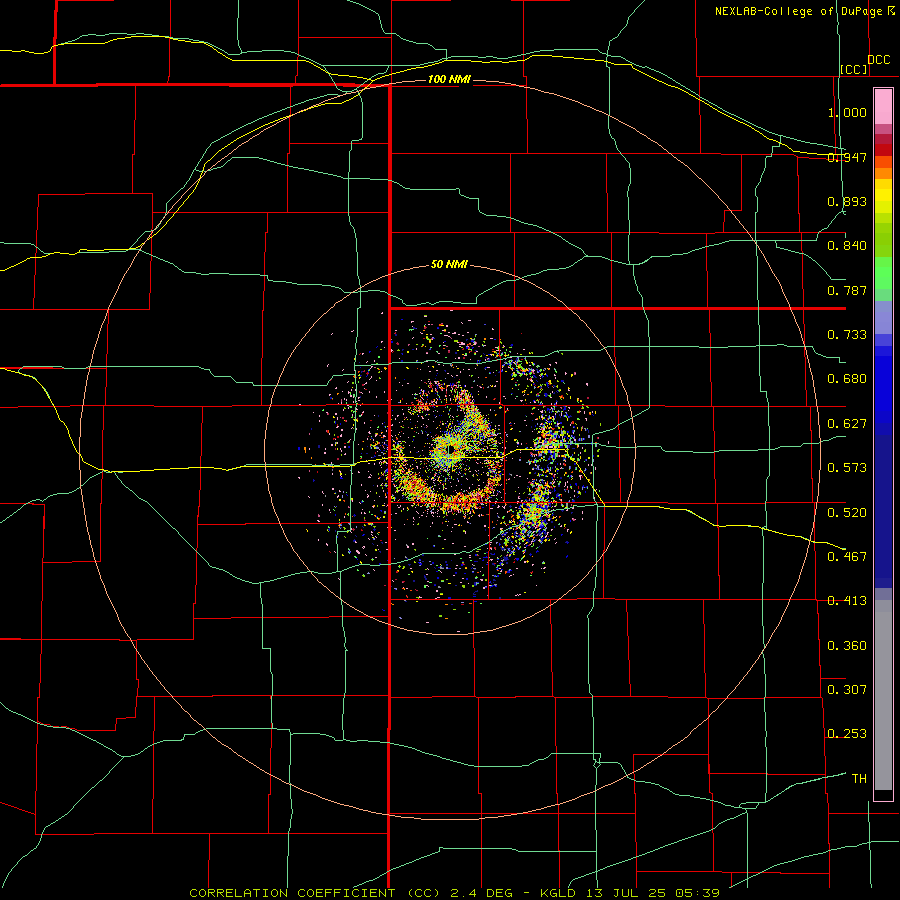
Task: Click the KGLD station identifier
Action: (x=558, y=893)
